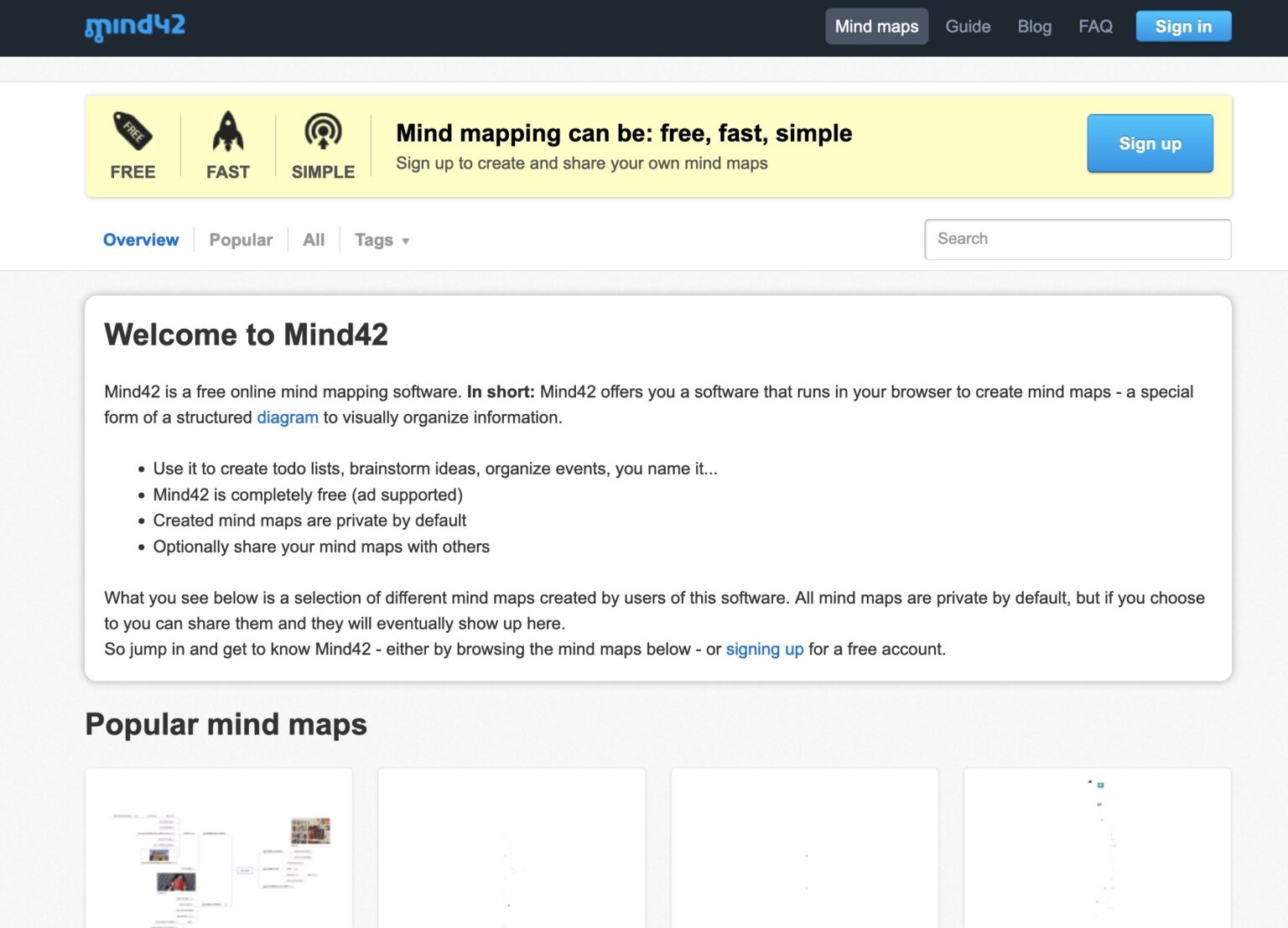Open the fourth popular mind map thumbnail
This screenshot has width=1288, height=928.
coord(1097,848)
